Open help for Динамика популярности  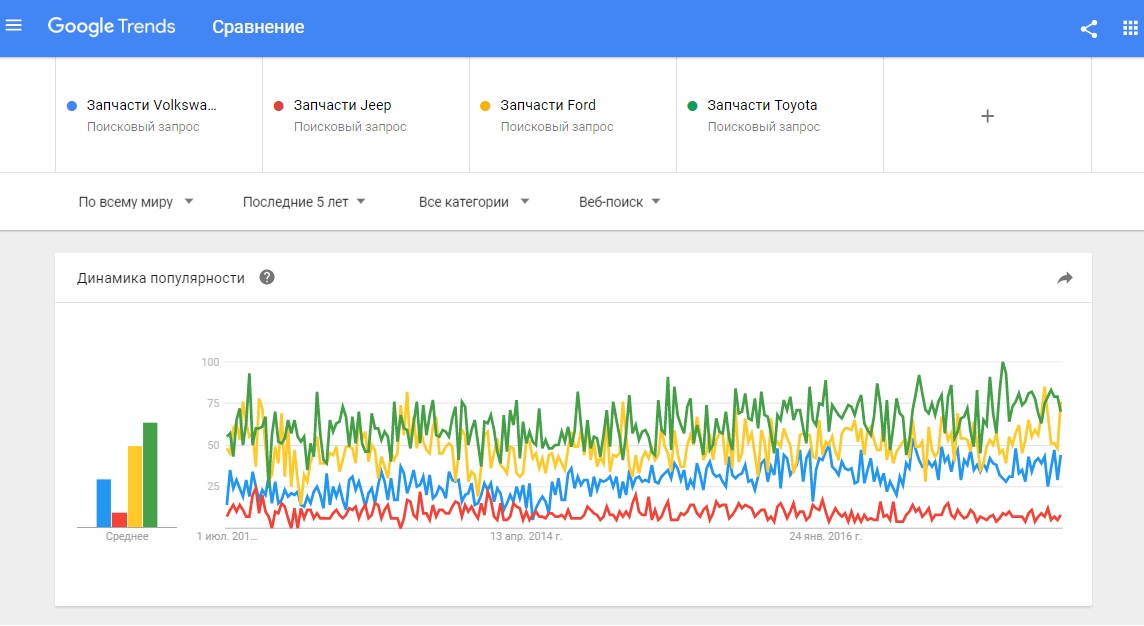267,277
